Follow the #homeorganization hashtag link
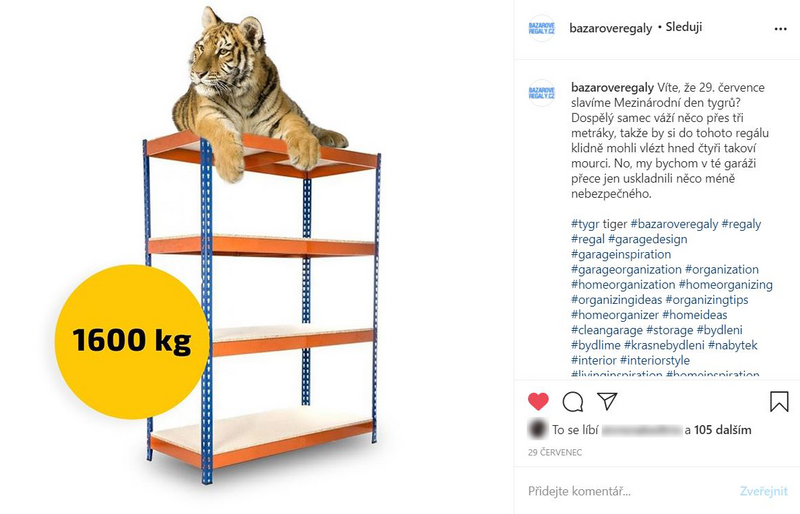This screenshot has height=514, width=800. click(x=623, y=284)
